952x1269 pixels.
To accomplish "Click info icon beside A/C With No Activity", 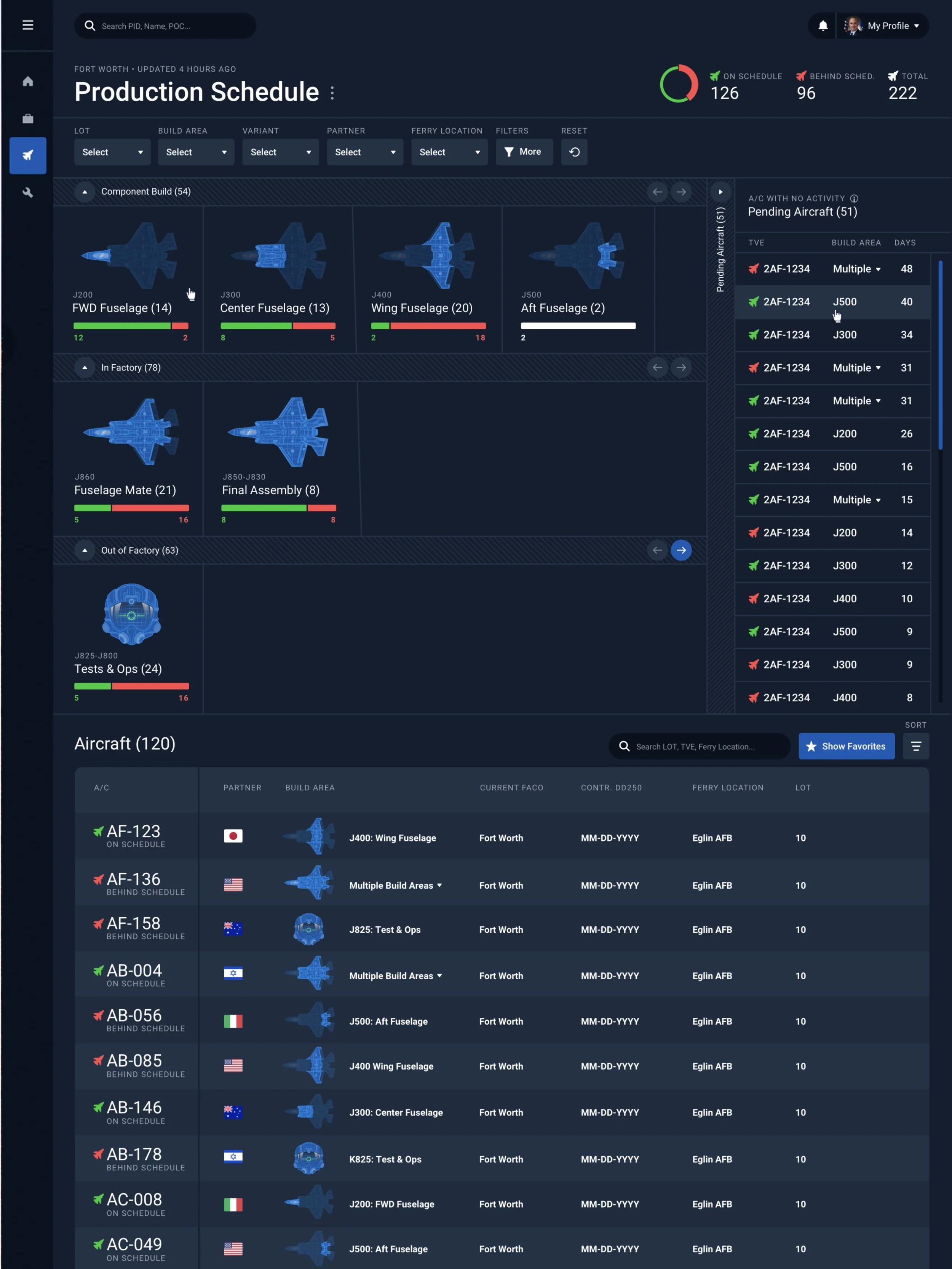I will [x=854, y=198].
